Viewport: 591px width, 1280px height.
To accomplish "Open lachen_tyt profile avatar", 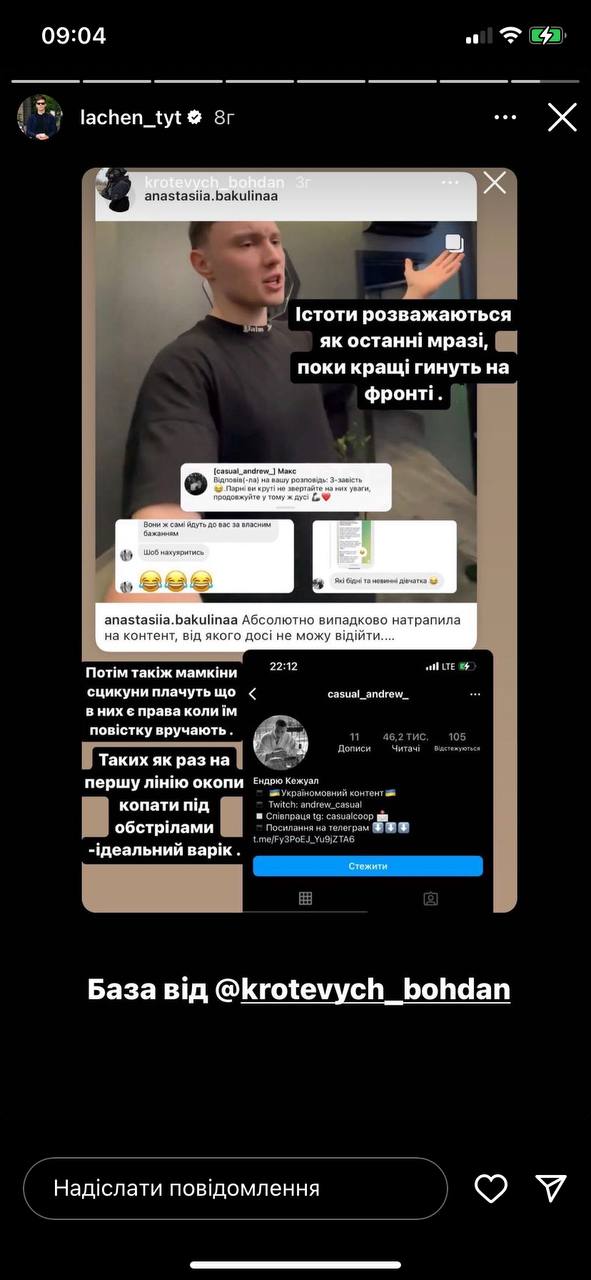I will point(40,117).
